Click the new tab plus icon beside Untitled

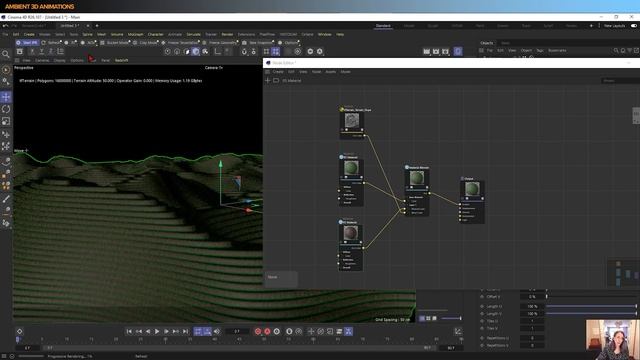(x=97, y=26)
